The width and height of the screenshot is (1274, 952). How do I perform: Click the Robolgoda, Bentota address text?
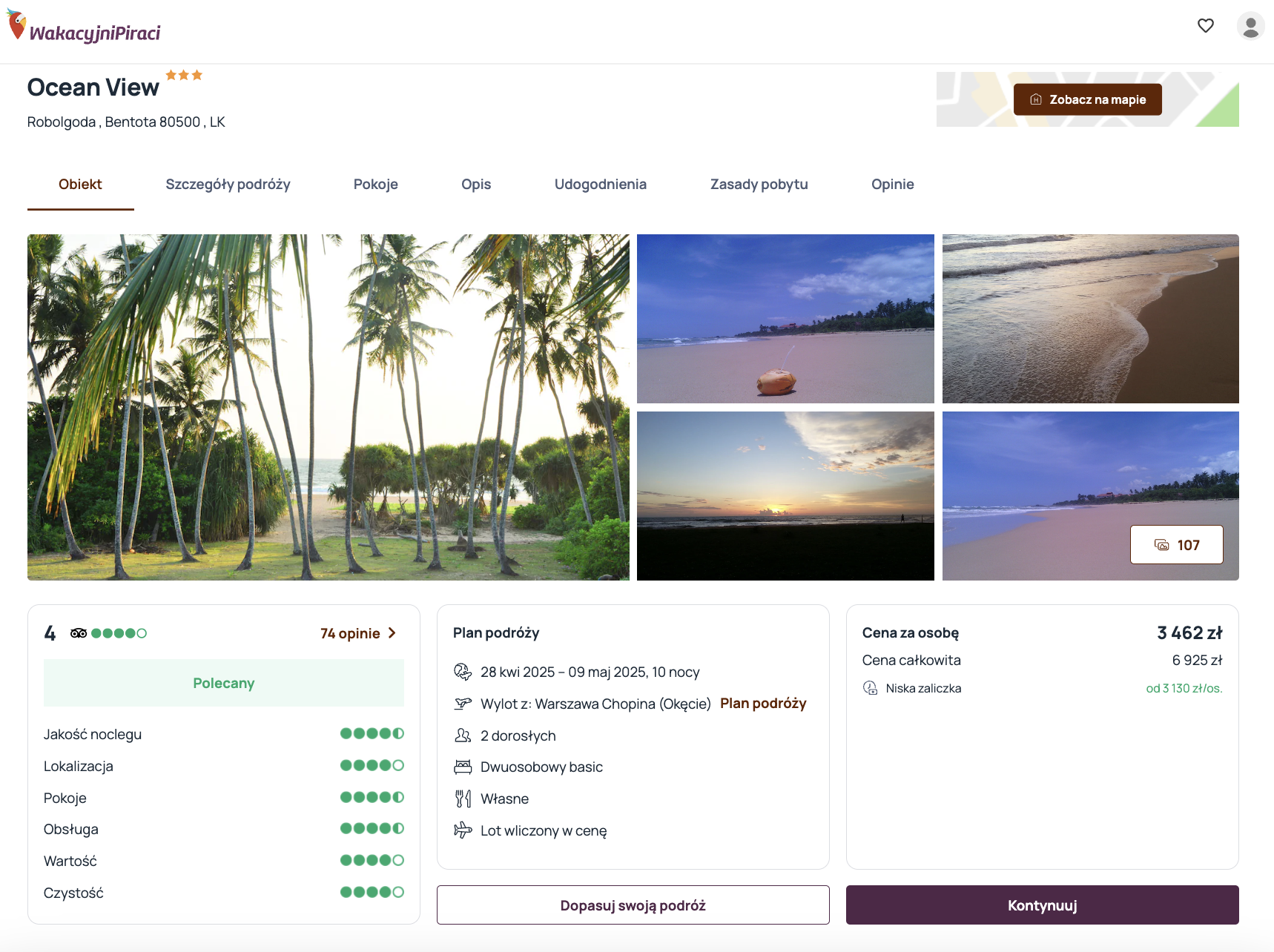126,122
